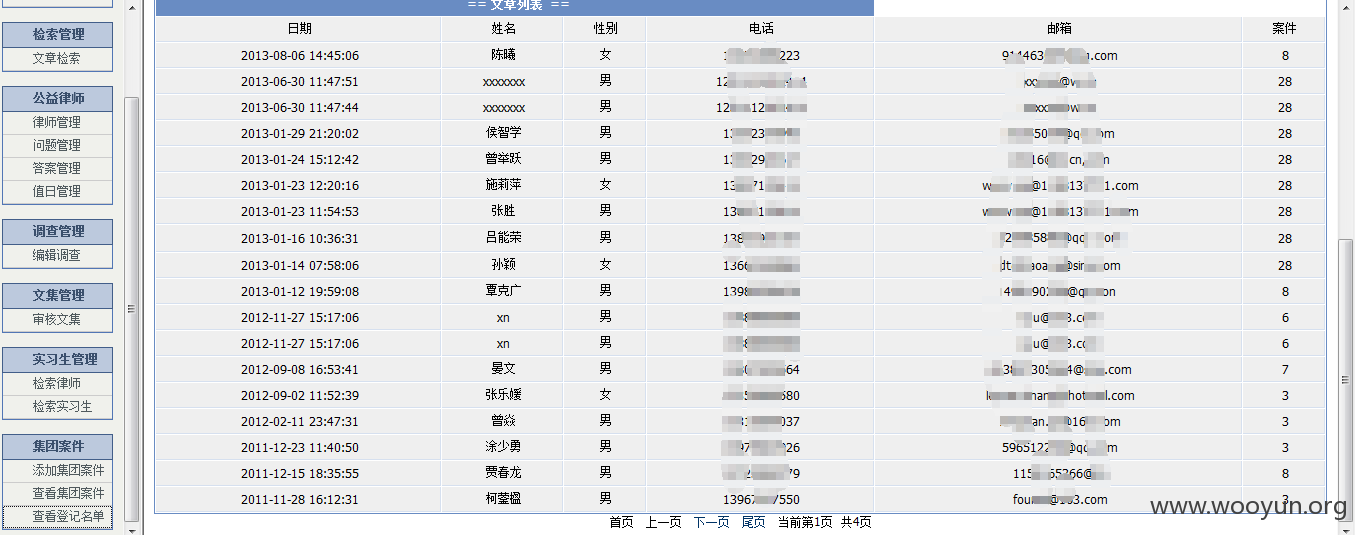Click the 实习生管理 section header
Viewport: 1356px width, 535px height.
coord(57,360)
